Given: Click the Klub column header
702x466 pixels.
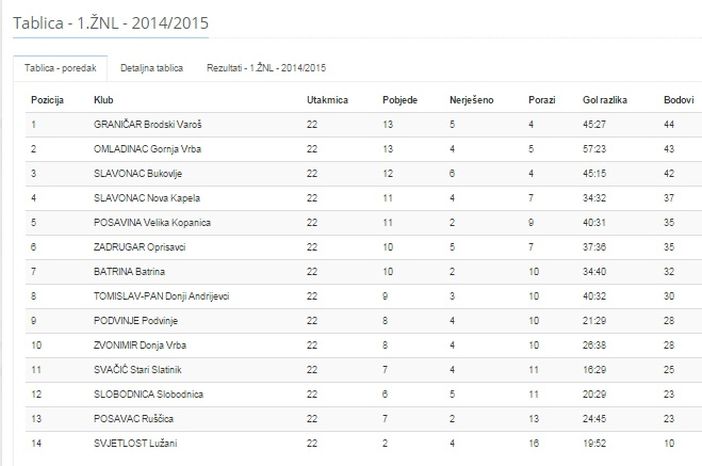Looking at the screenshot, I should [103, 100].
